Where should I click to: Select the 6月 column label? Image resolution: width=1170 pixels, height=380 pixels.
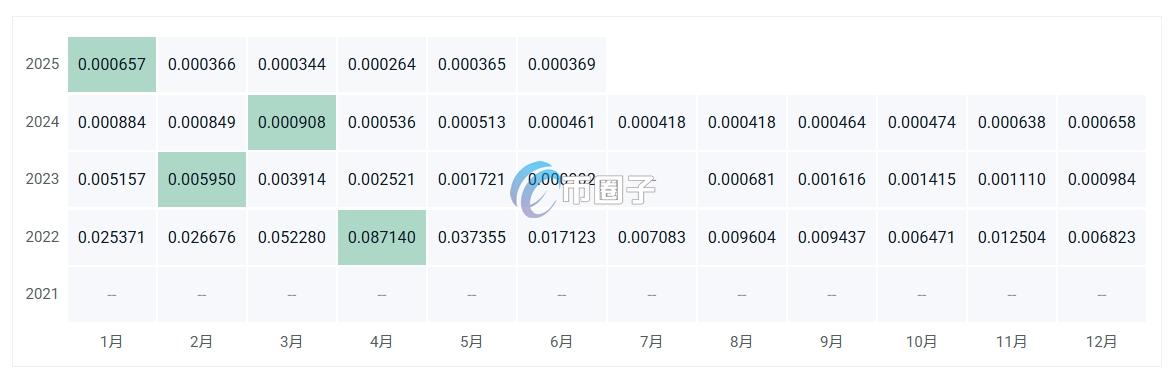pos(562,342)
